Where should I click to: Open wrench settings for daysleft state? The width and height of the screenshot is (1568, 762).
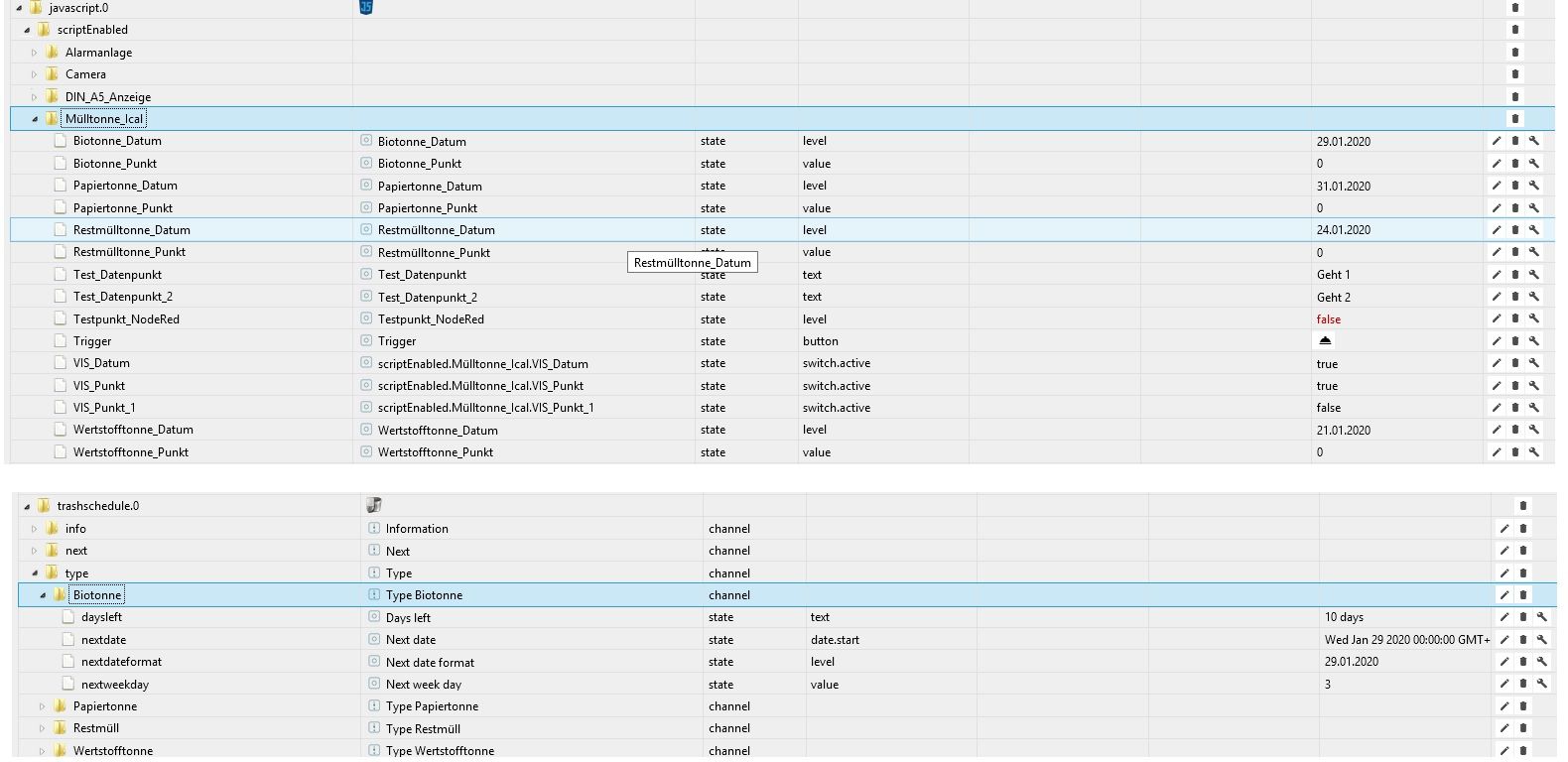[x=1542, y=616]
